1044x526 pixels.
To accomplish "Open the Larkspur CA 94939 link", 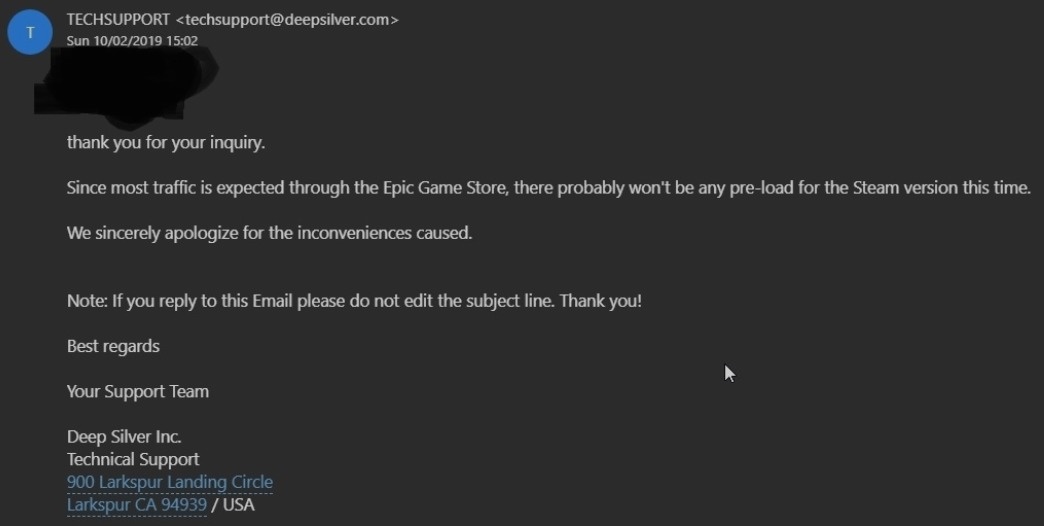I will click(x=137, y=505).
